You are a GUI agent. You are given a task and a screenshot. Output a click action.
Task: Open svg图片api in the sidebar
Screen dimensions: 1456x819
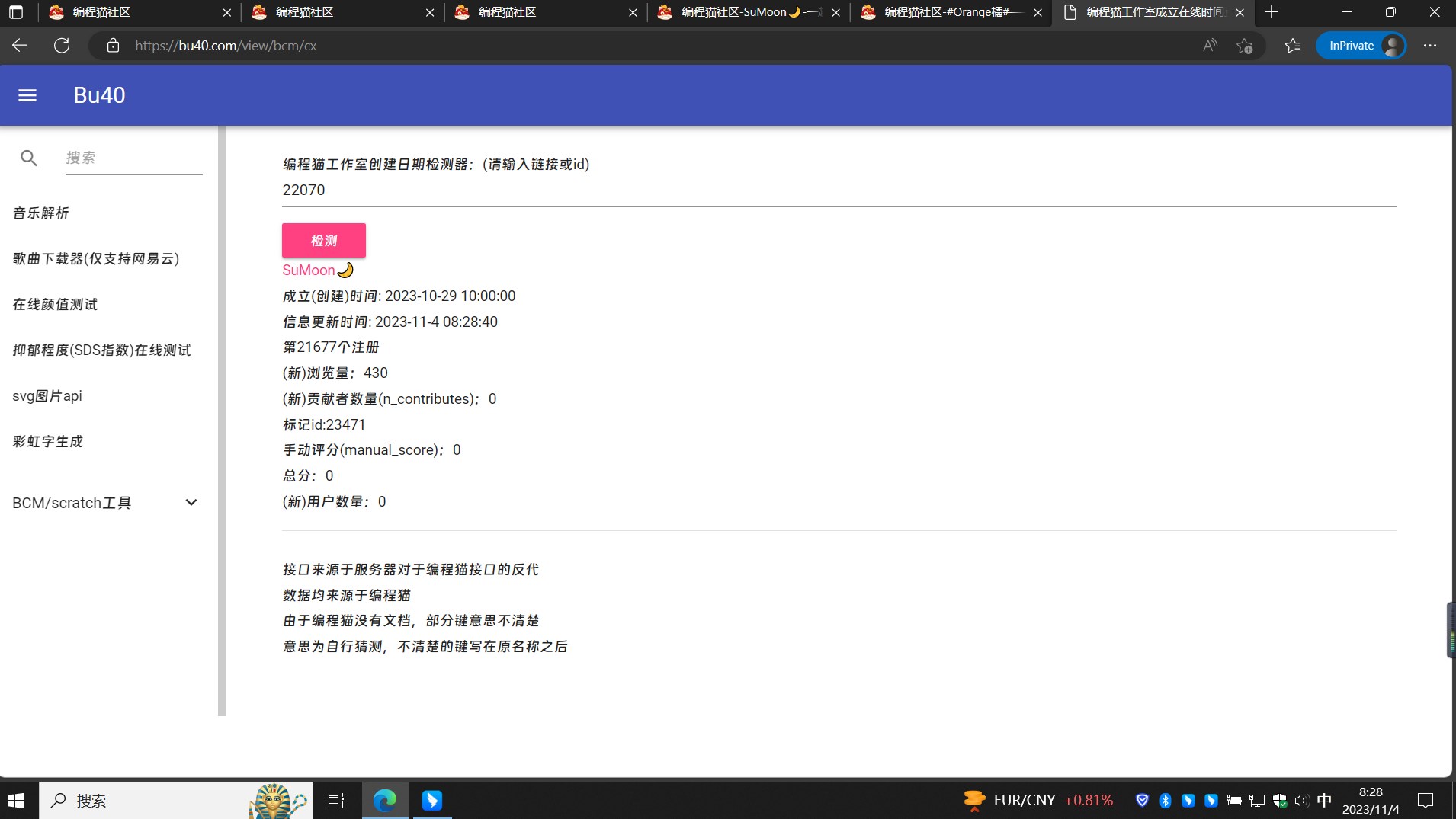tap(47, 396)
